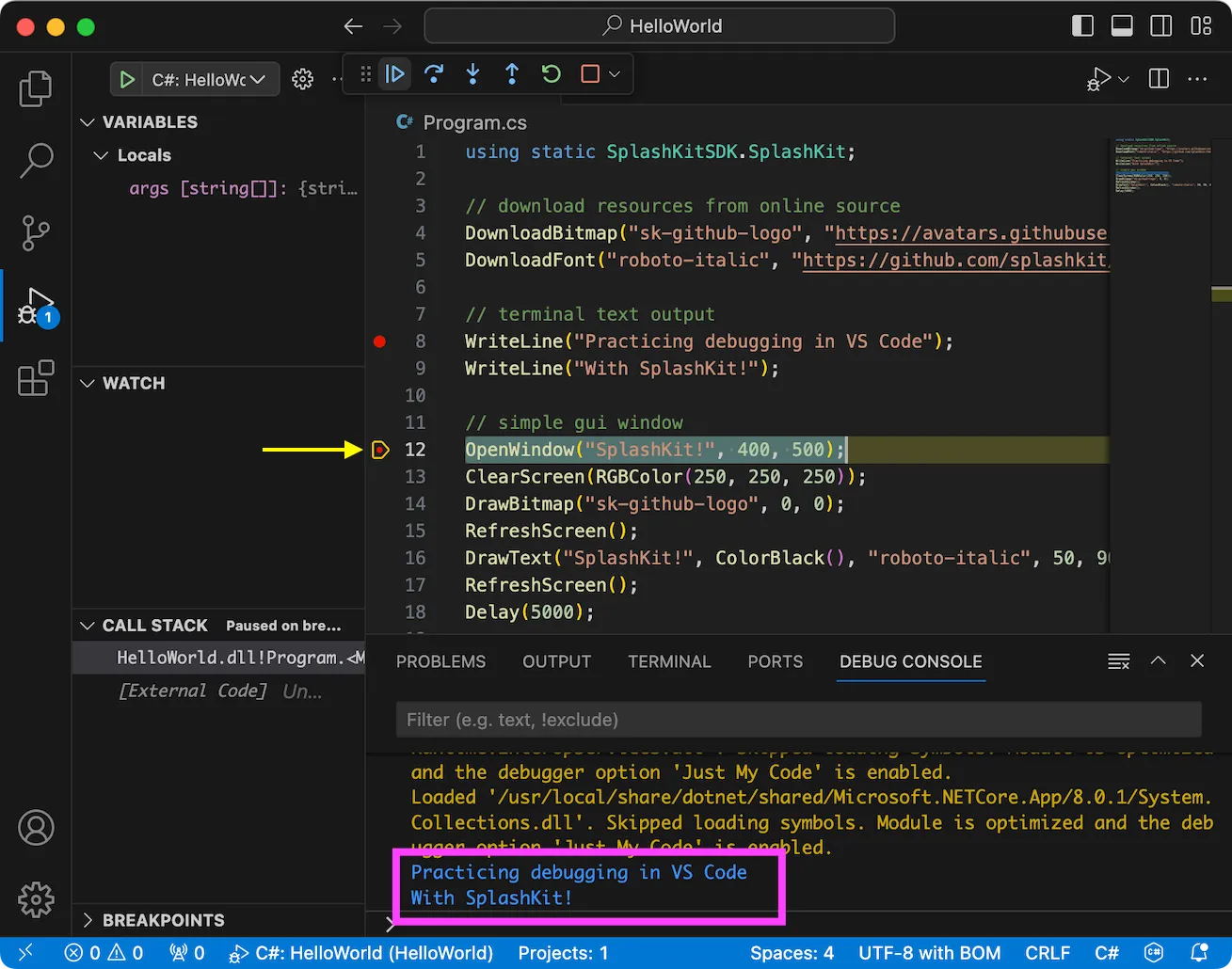The image size is (1232, 969).
Task: Switch to the OUTPUT tab
Action: (556, 661)
